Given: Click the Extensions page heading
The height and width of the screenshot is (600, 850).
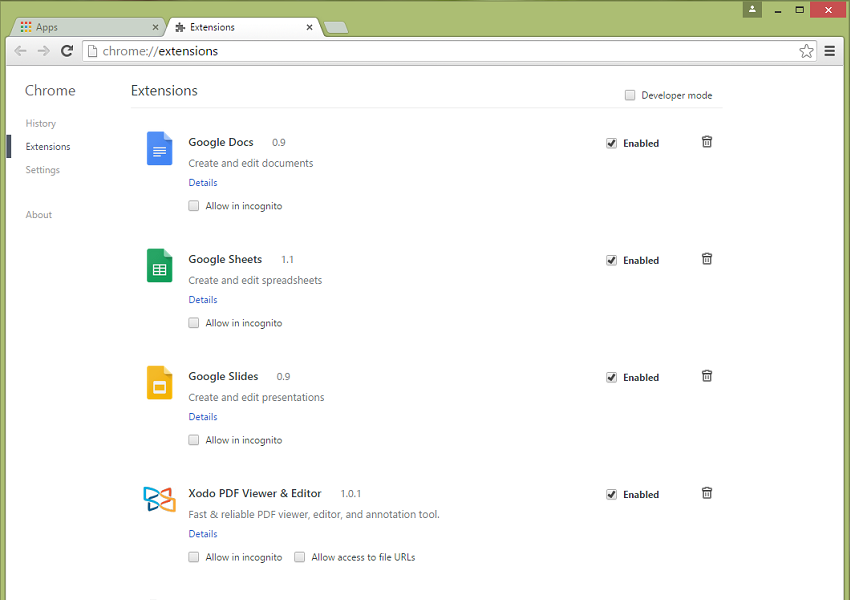Looking at the screenshot, I should pos(164,91).
